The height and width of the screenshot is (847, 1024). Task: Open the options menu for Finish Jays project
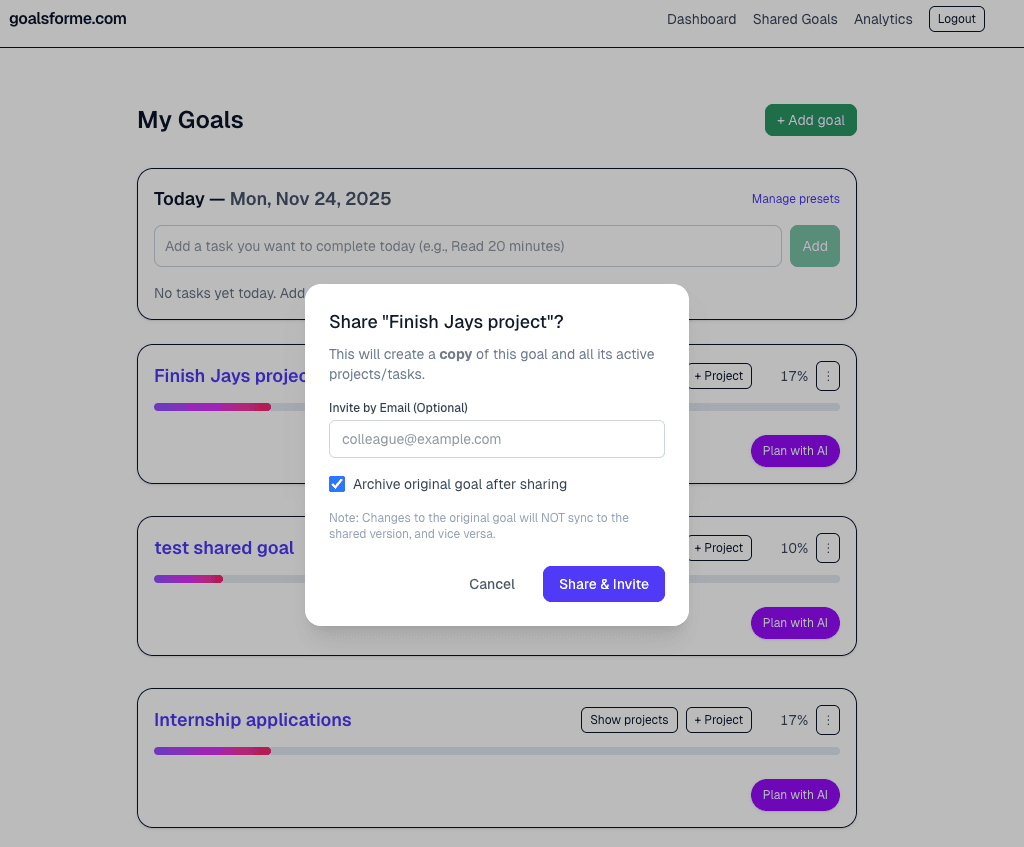(x=827, y=376)
